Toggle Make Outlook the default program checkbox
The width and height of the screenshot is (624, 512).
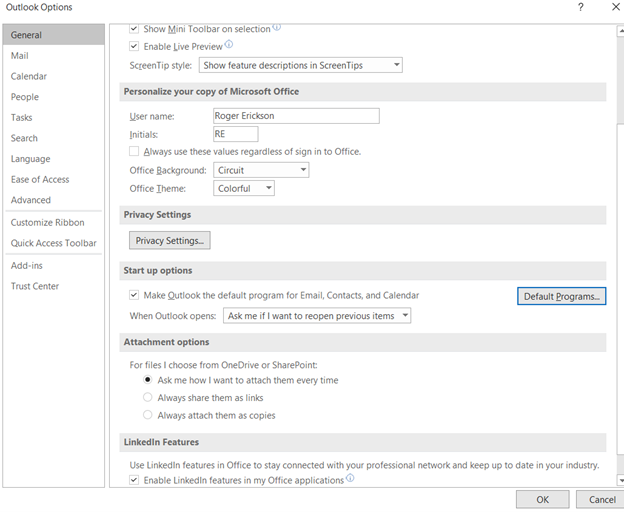(135, 295)
